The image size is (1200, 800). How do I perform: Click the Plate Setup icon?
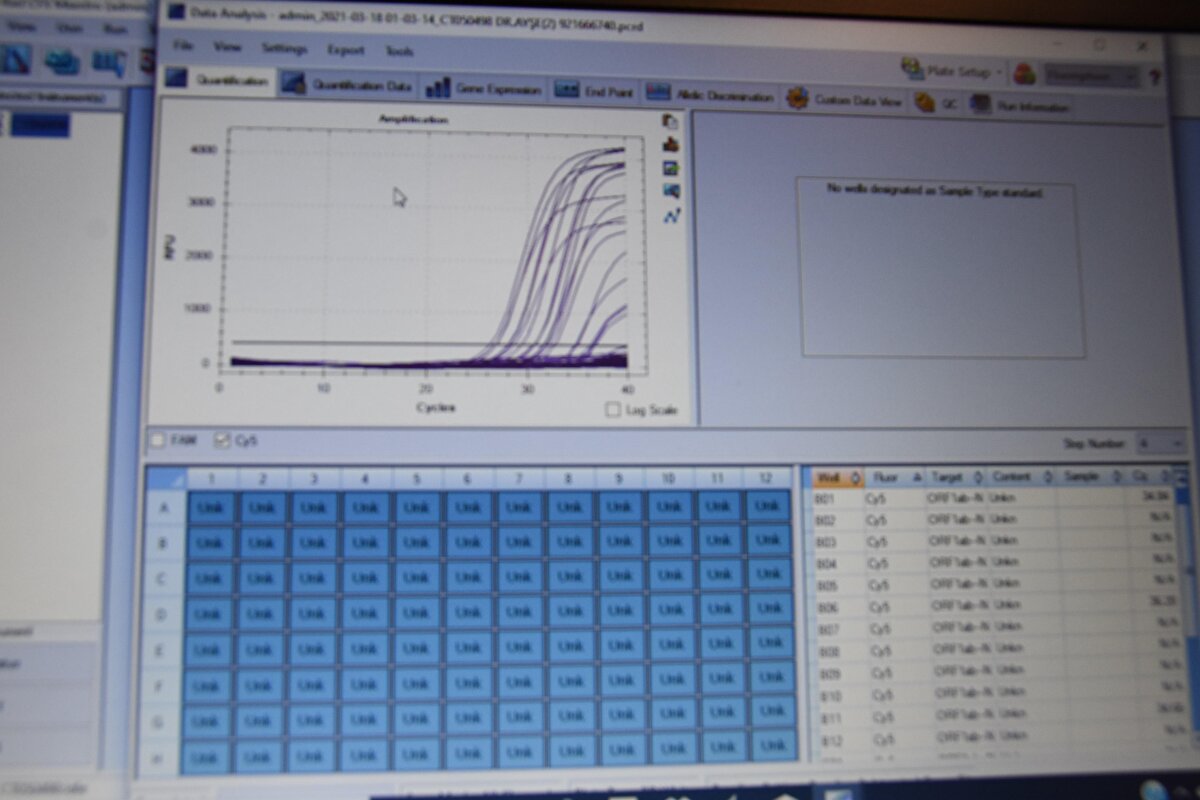tap(912, 70)
